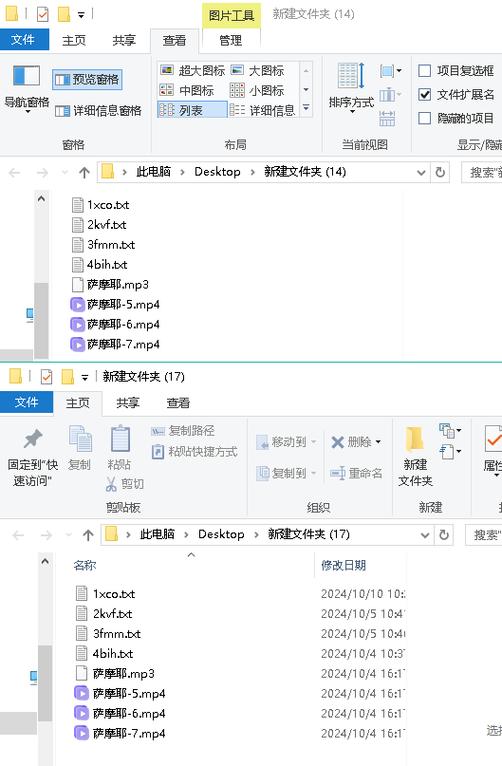The height and width of the screenshot is (766, 502).
Task: Uncheck the 文件扩展名 checkbox
Action: pos(425,95)
